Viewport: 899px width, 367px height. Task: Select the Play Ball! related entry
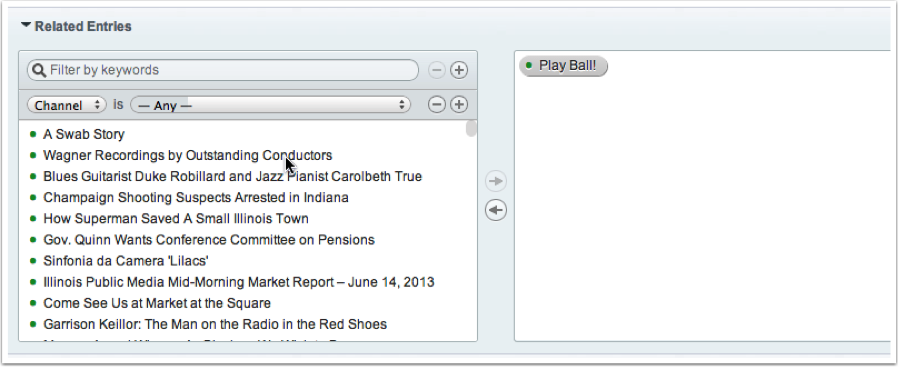pos(563,65)
